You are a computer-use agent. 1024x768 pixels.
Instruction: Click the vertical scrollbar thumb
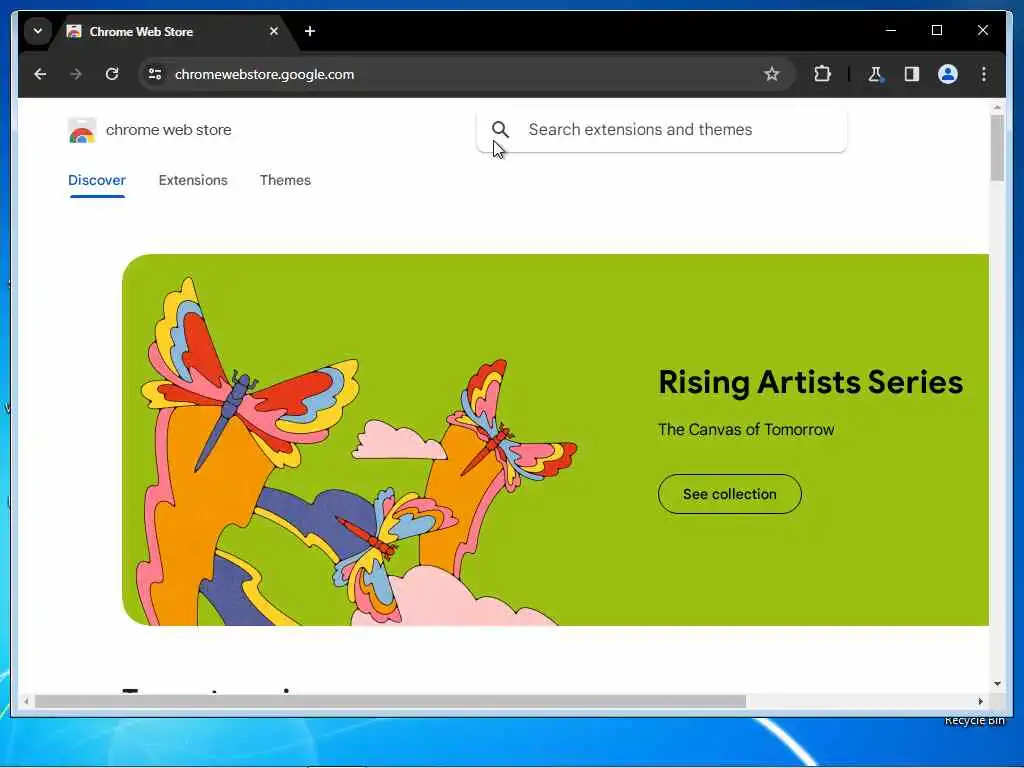(997, 148)
